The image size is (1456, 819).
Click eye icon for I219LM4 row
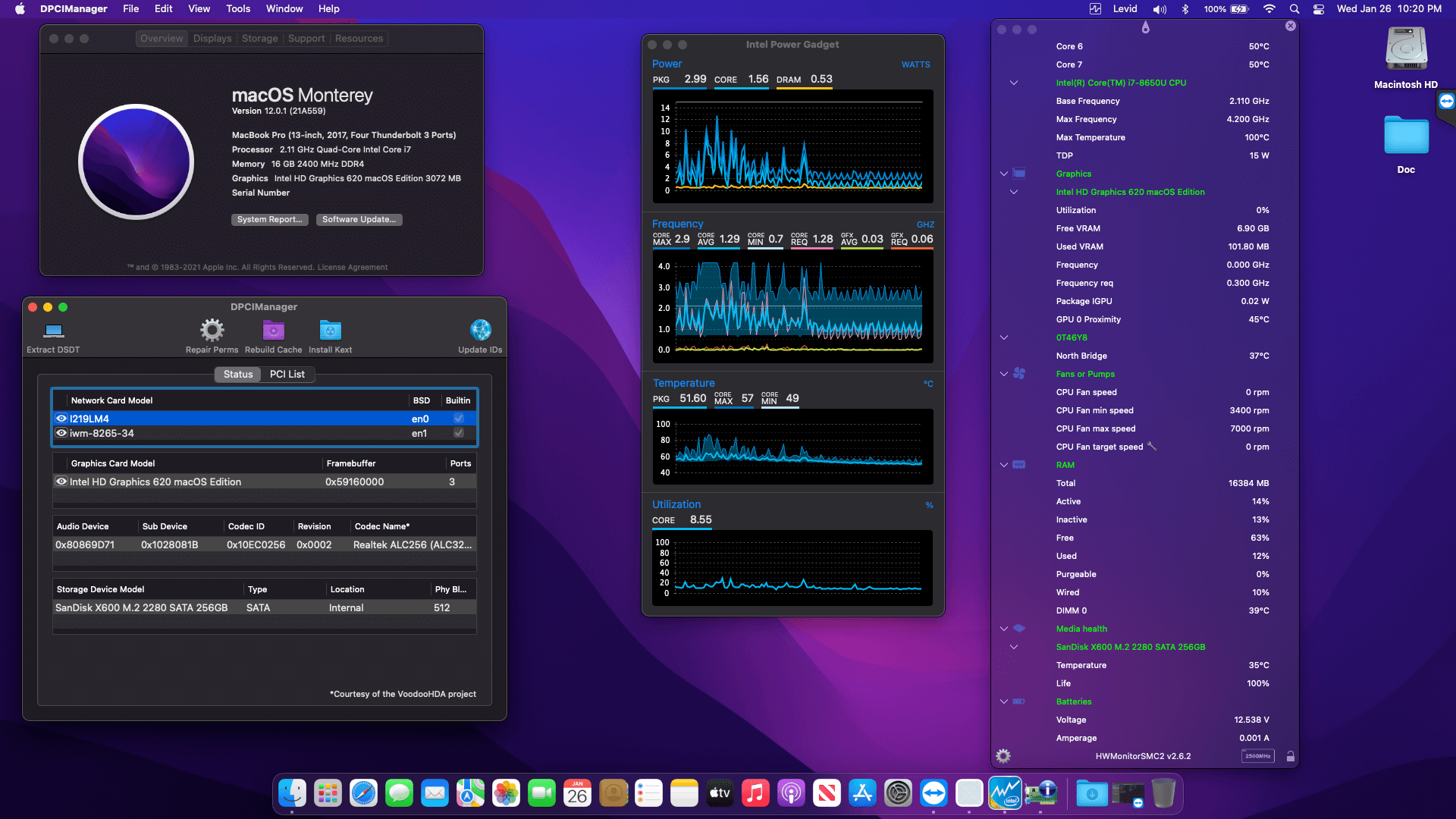click(61, 419)
